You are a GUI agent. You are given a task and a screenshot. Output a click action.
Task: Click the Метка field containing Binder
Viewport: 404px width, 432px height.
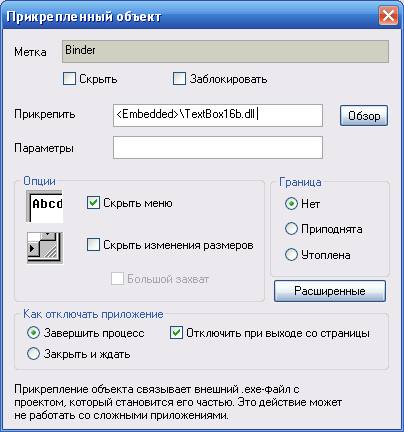click(x=225, y=51)
